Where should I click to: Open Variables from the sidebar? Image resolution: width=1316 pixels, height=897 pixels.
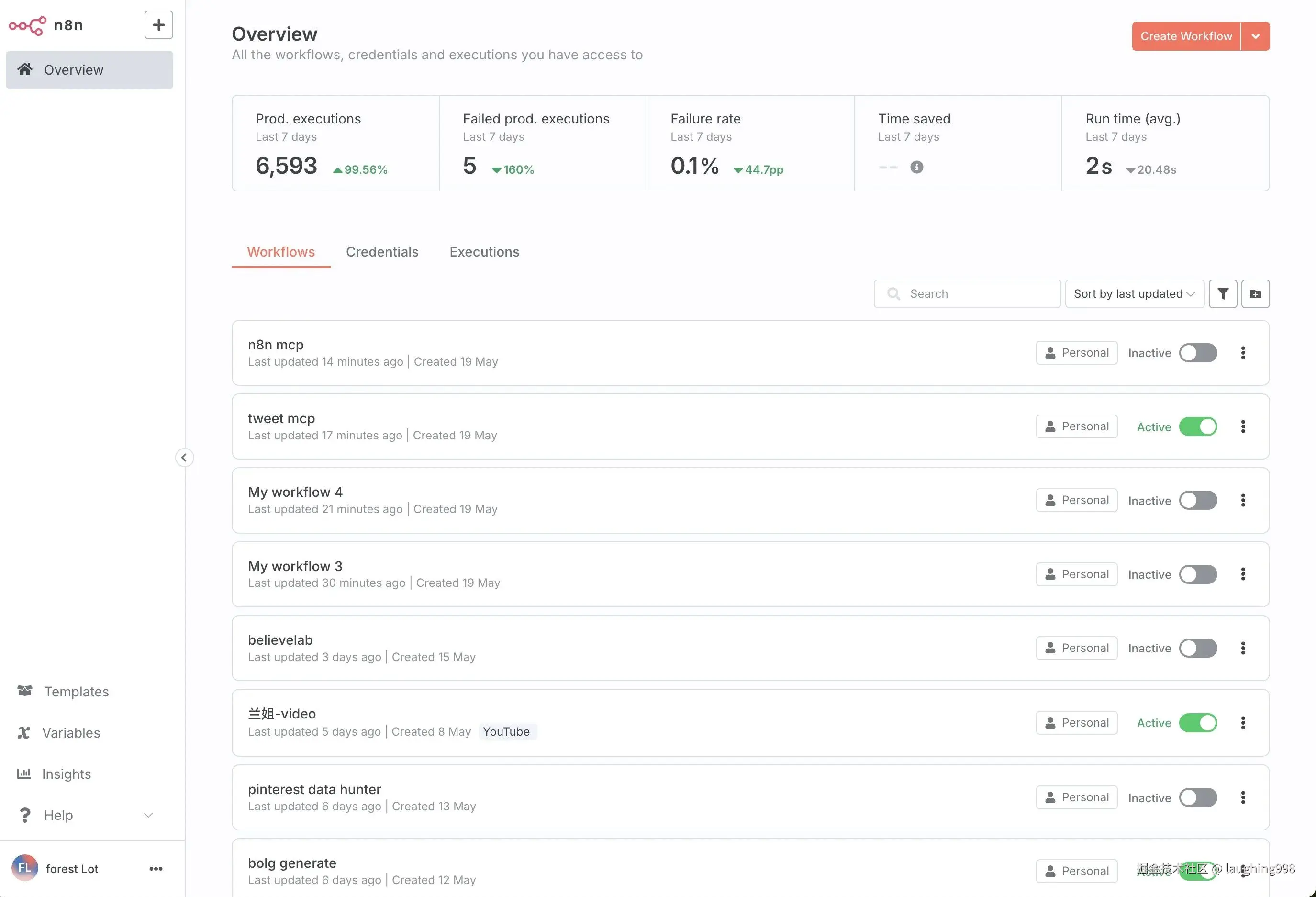coord(71,733)
